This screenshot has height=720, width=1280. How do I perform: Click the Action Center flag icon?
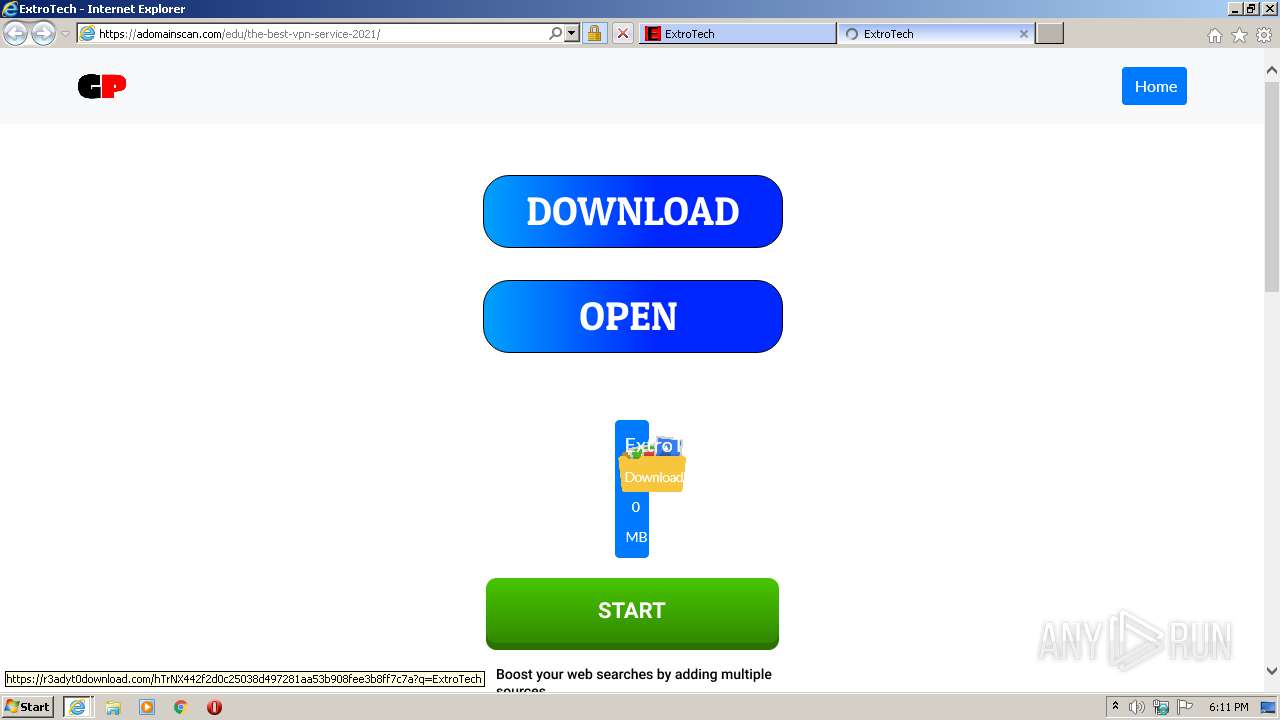point(1184,707)
